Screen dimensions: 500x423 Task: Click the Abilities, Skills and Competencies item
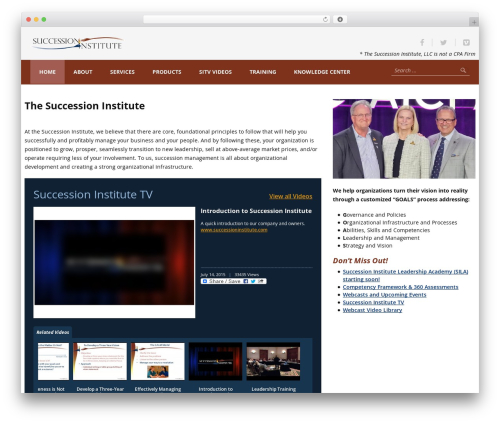pyautogui.click(x=386, y=230)
